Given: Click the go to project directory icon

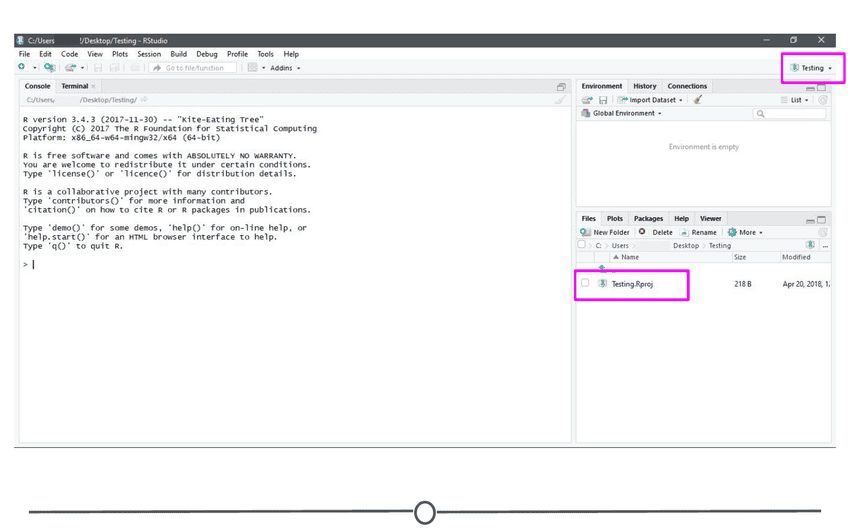Looking at the screenshot, I should pyautogui.click(x=810, y=245).
